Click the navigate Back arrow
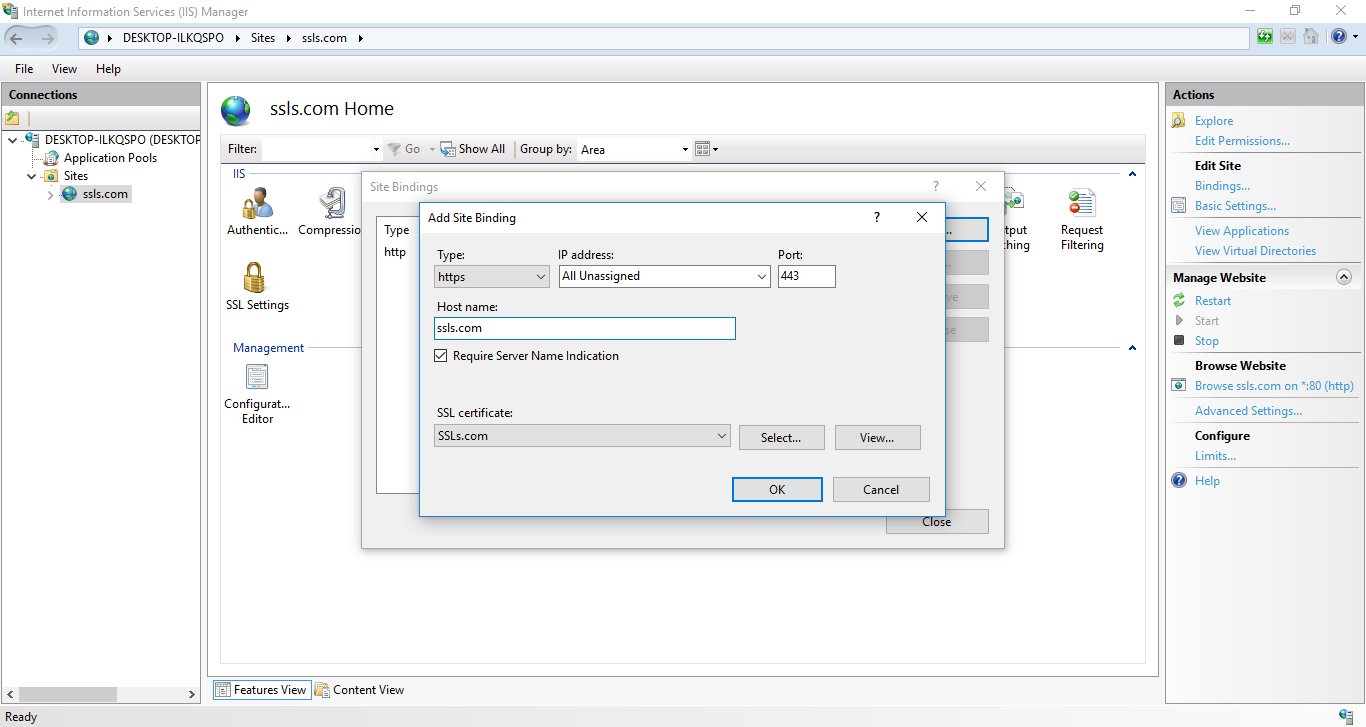 coord(17,38)
